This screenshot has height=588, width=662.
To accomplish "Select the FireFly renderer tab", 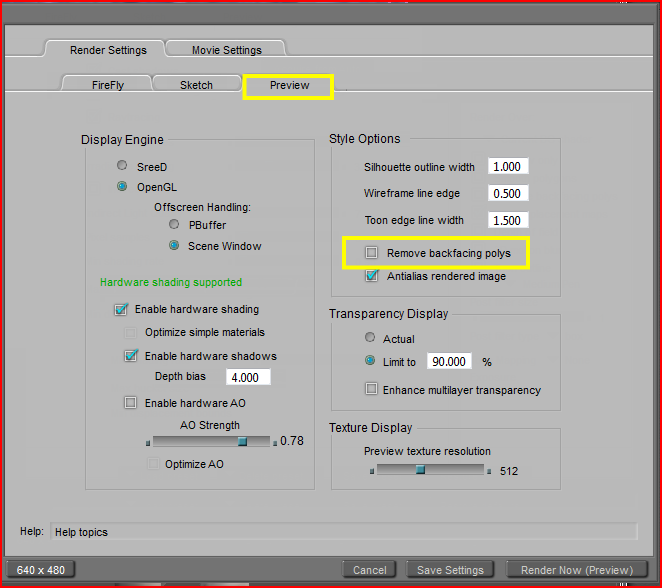I will (108, 84).
